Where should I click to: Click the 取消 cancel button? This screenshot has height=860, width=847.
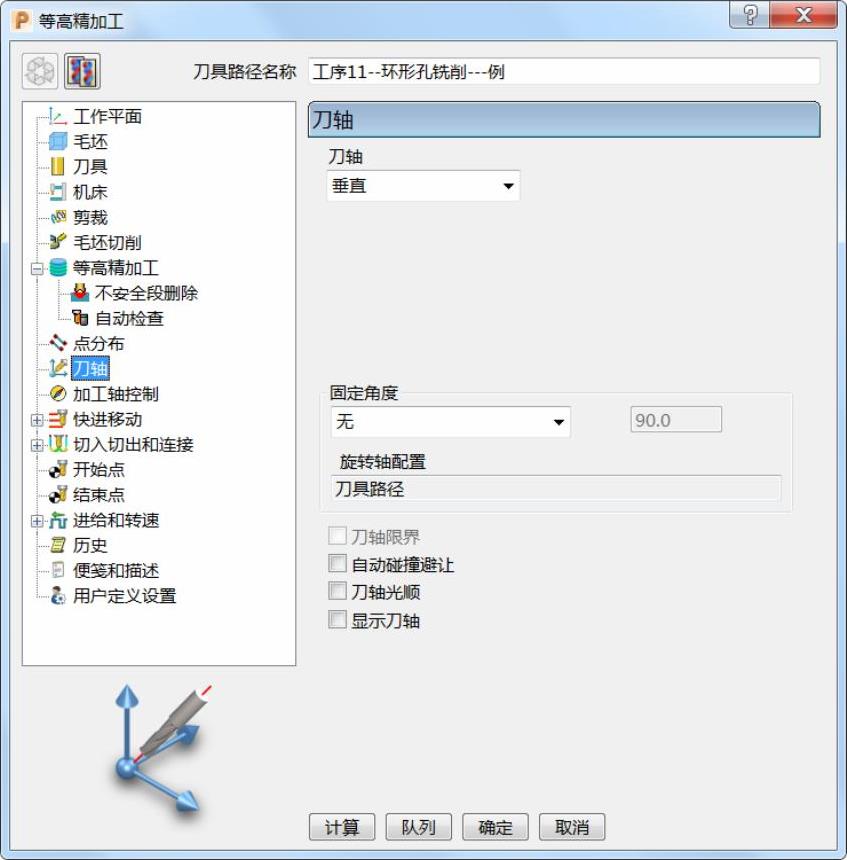572,827
